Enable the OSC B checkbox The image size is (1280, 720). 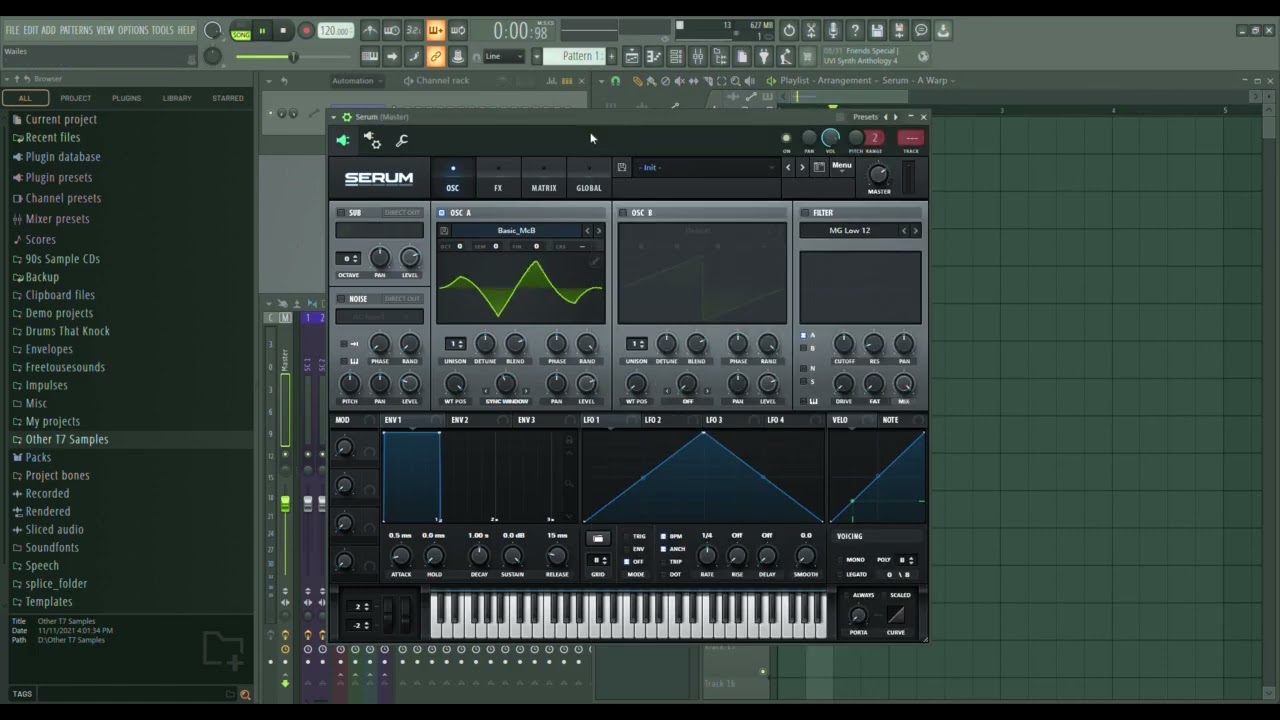623,213
